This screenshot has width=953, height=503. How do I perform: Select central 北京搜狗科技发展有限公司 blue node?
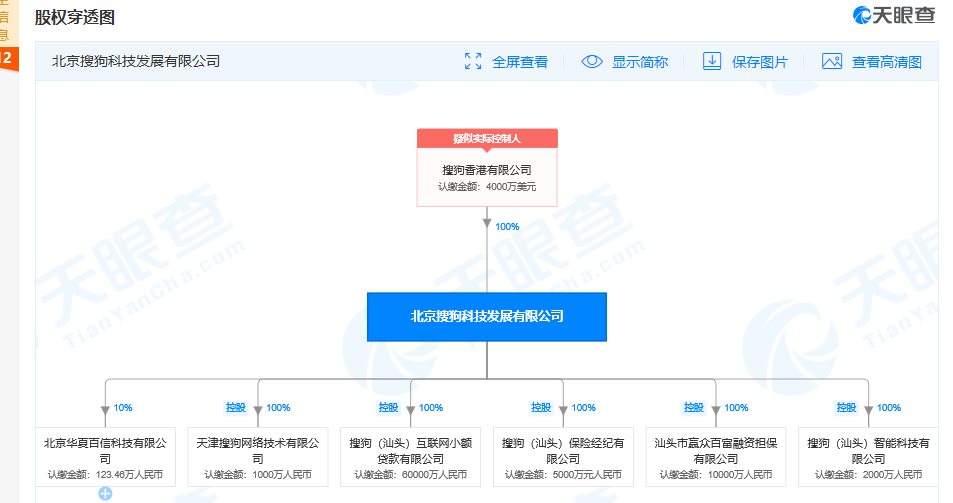coord(487,317)
